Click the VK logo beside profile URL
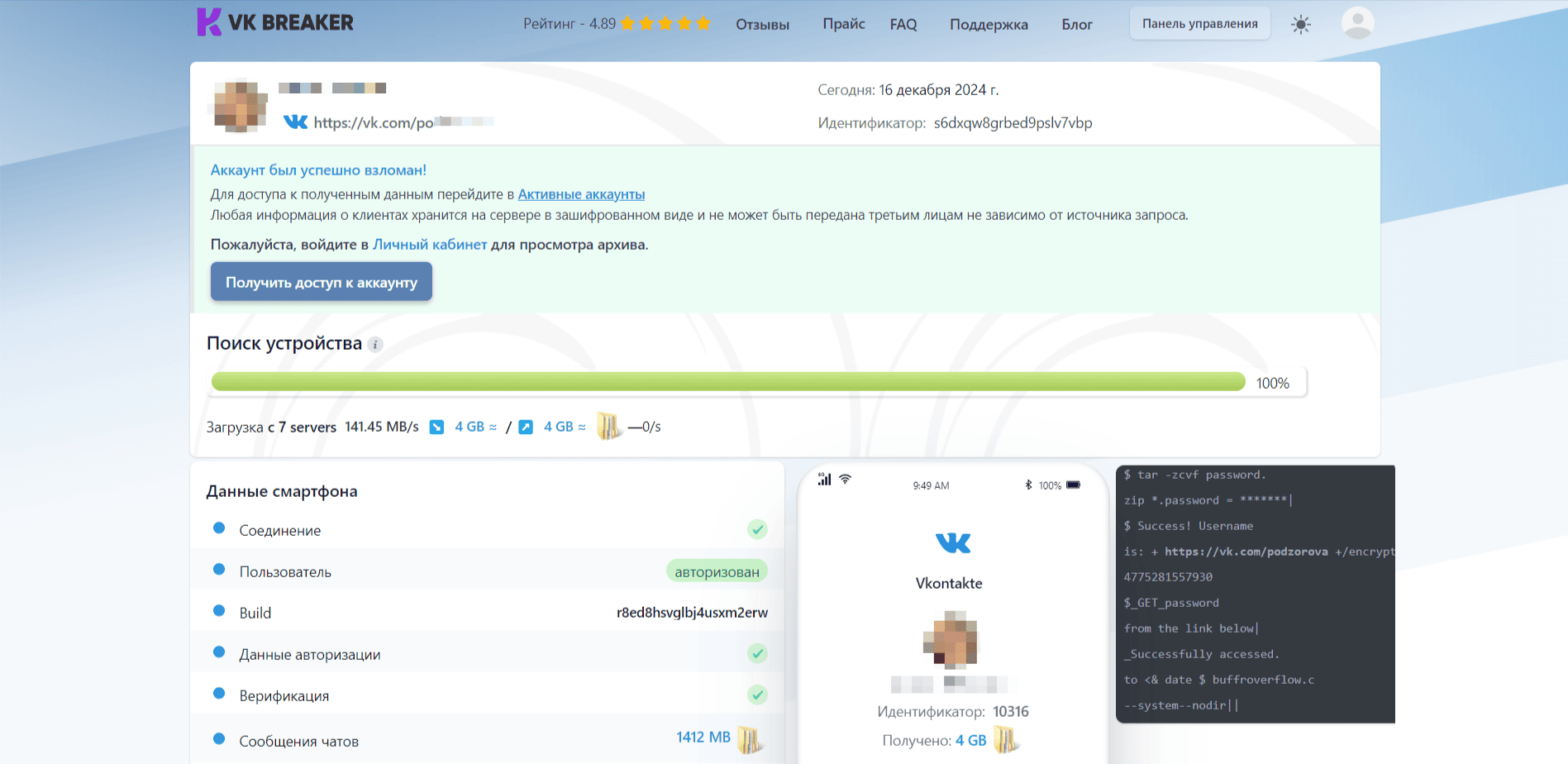Screen dimensions: 1568x764 (x=295, y=122)
